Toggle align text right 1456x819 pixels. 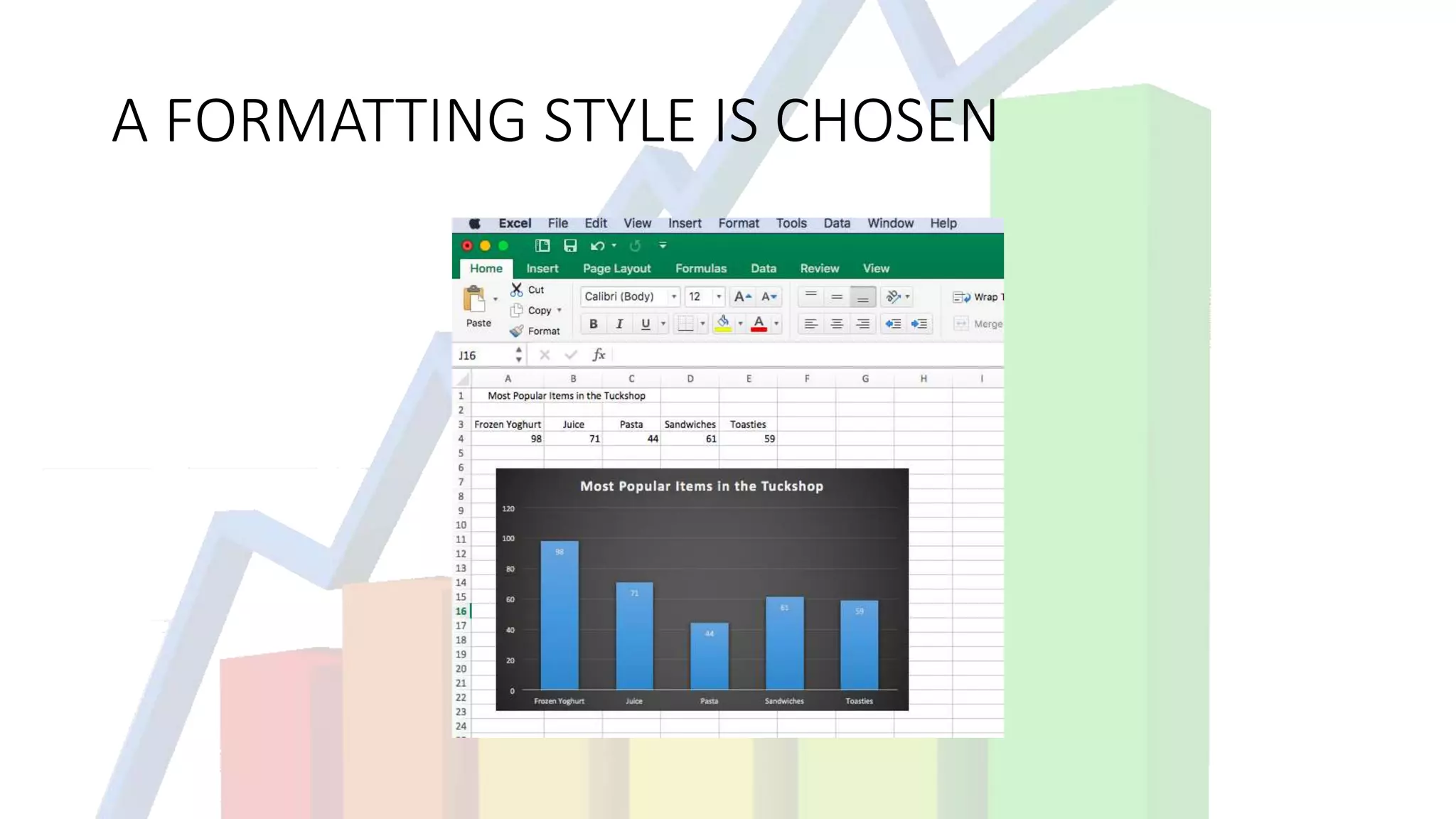[862, 324]
